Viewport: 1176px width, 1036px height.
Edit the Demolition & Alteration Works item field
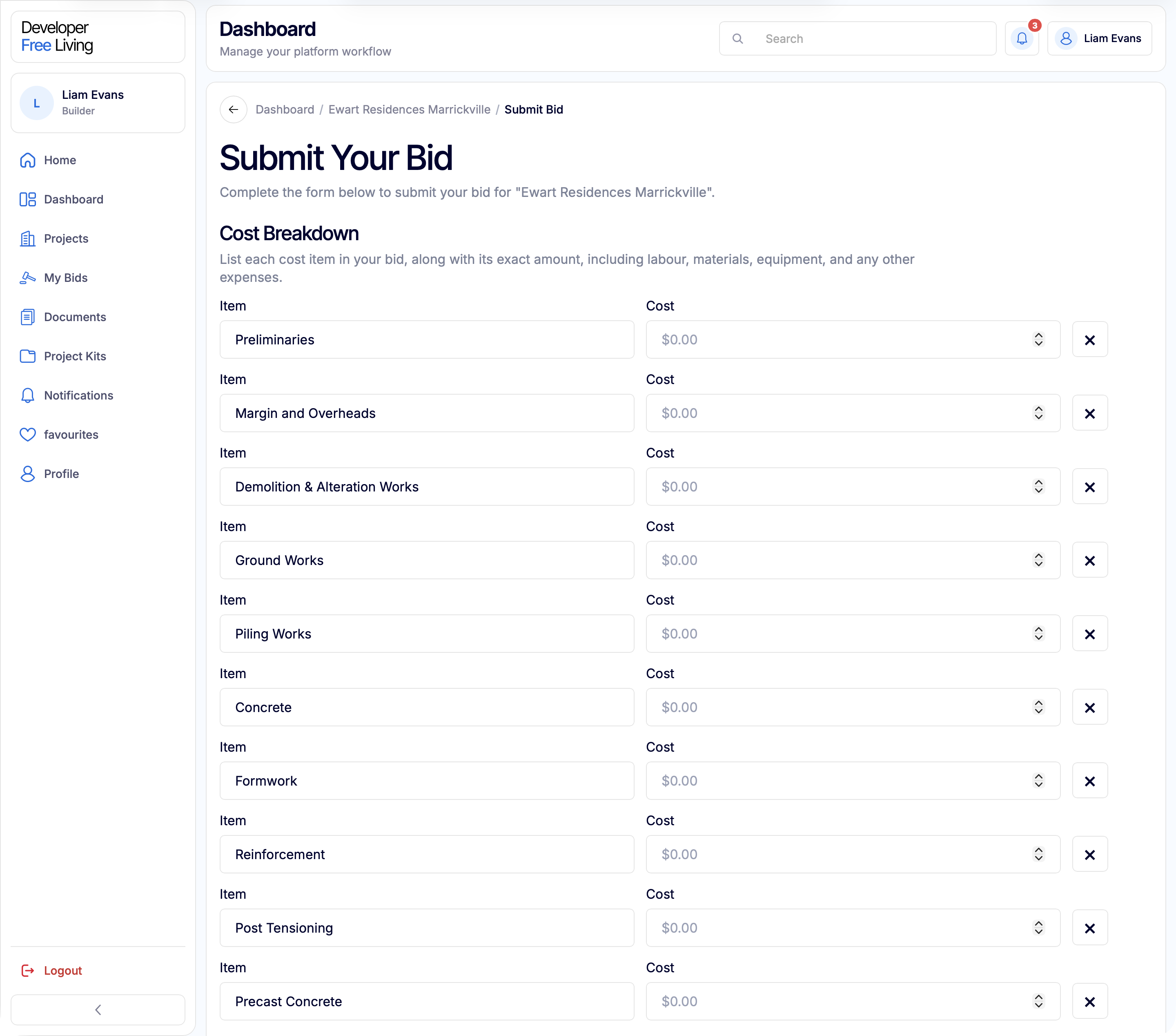coord(427,487)
